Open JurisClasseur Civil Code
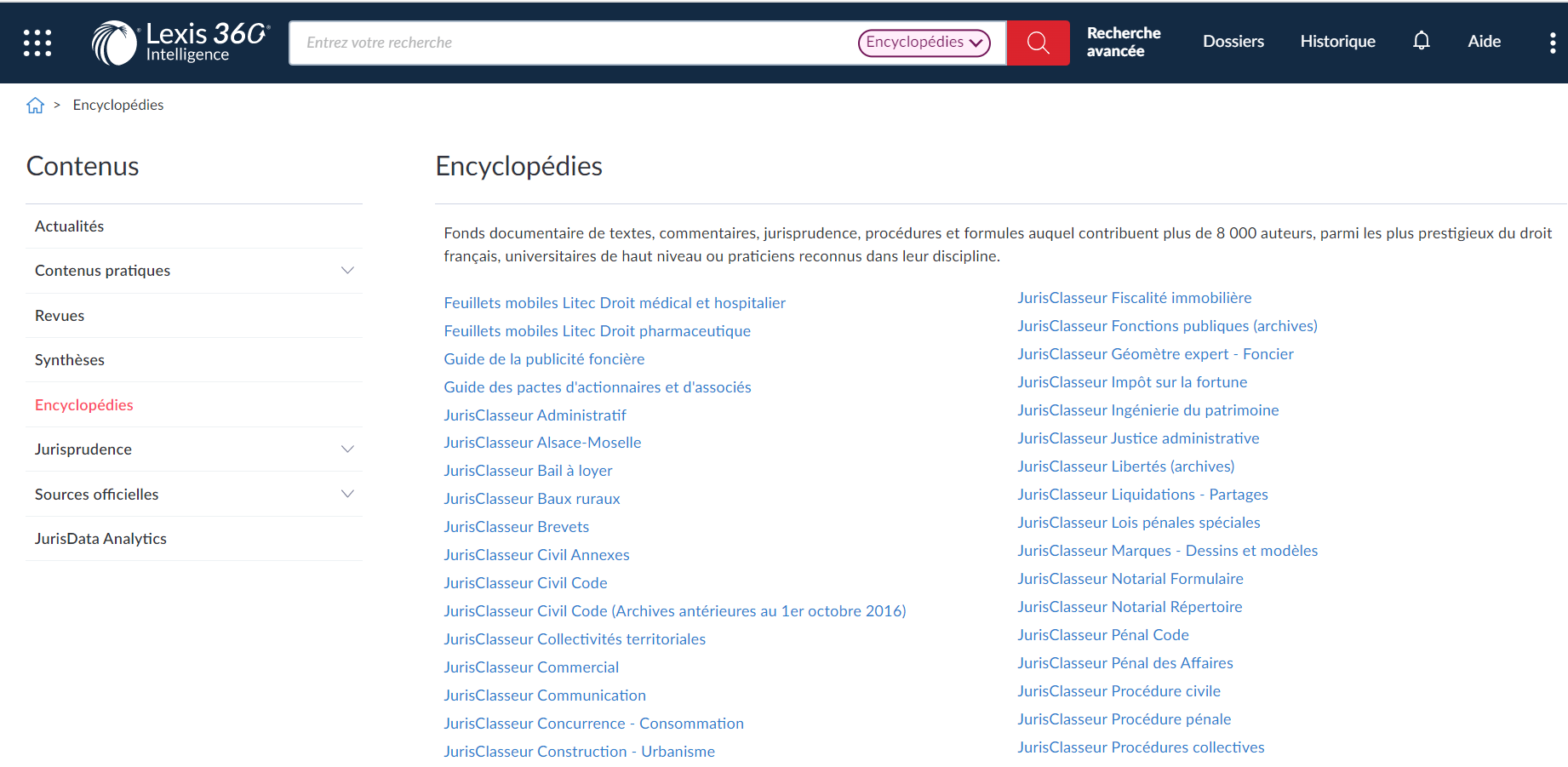Viewport: 1568px width, 767px height. point(525,582)
